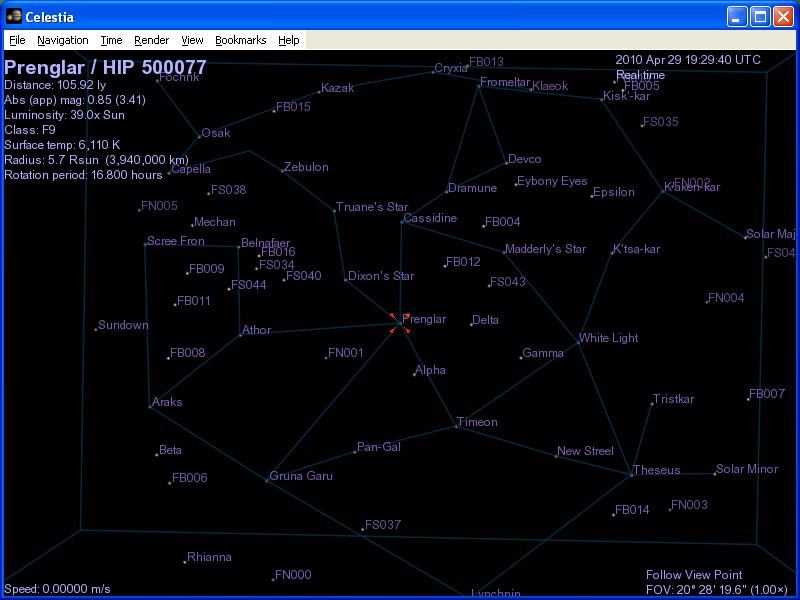Click the Celestia application icon in title bar
This screenshot has height=600, width=800.
coord(14,16)
